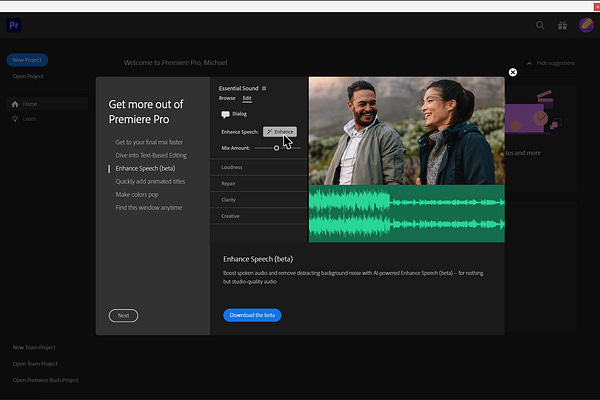600x400 pixels.
Task: Click the Premiere Pro logo icon
Action: pos(14,25)
